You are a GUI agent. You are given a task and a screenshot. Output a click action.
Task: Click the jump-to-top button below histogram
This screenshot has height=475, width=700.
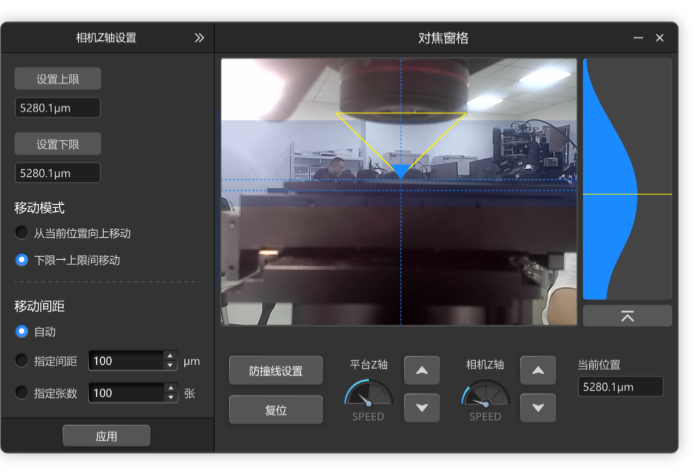627,316
